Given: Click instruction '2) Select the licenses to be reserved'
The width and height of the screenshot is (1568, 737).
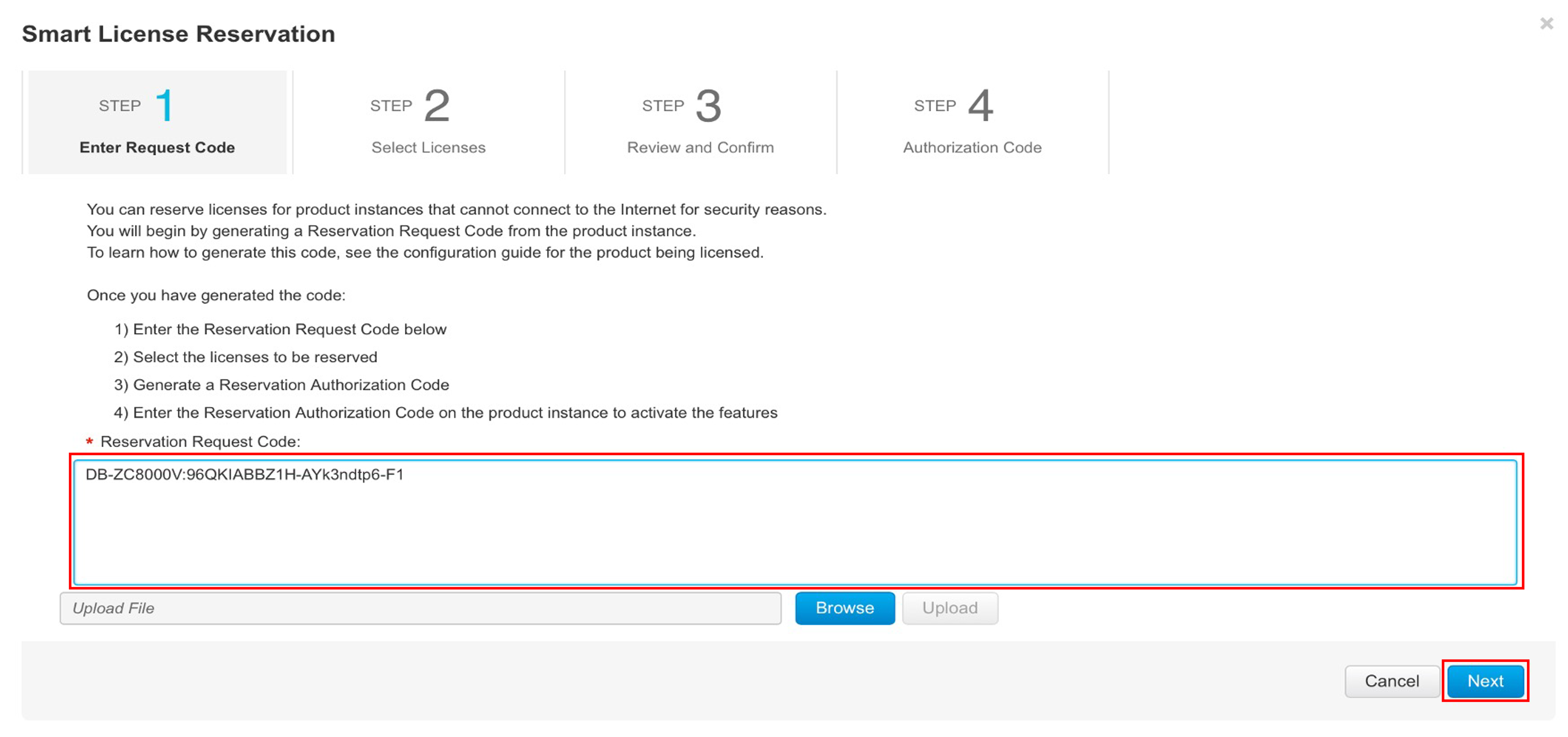Looking at the screenshot, I should click(x=245, y=357).
